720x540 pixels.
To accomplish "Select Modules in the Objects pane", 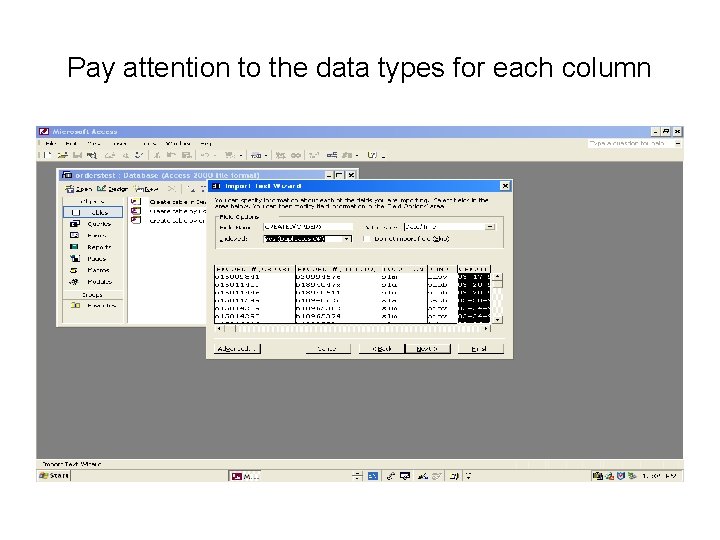I will tap(93, 282).
